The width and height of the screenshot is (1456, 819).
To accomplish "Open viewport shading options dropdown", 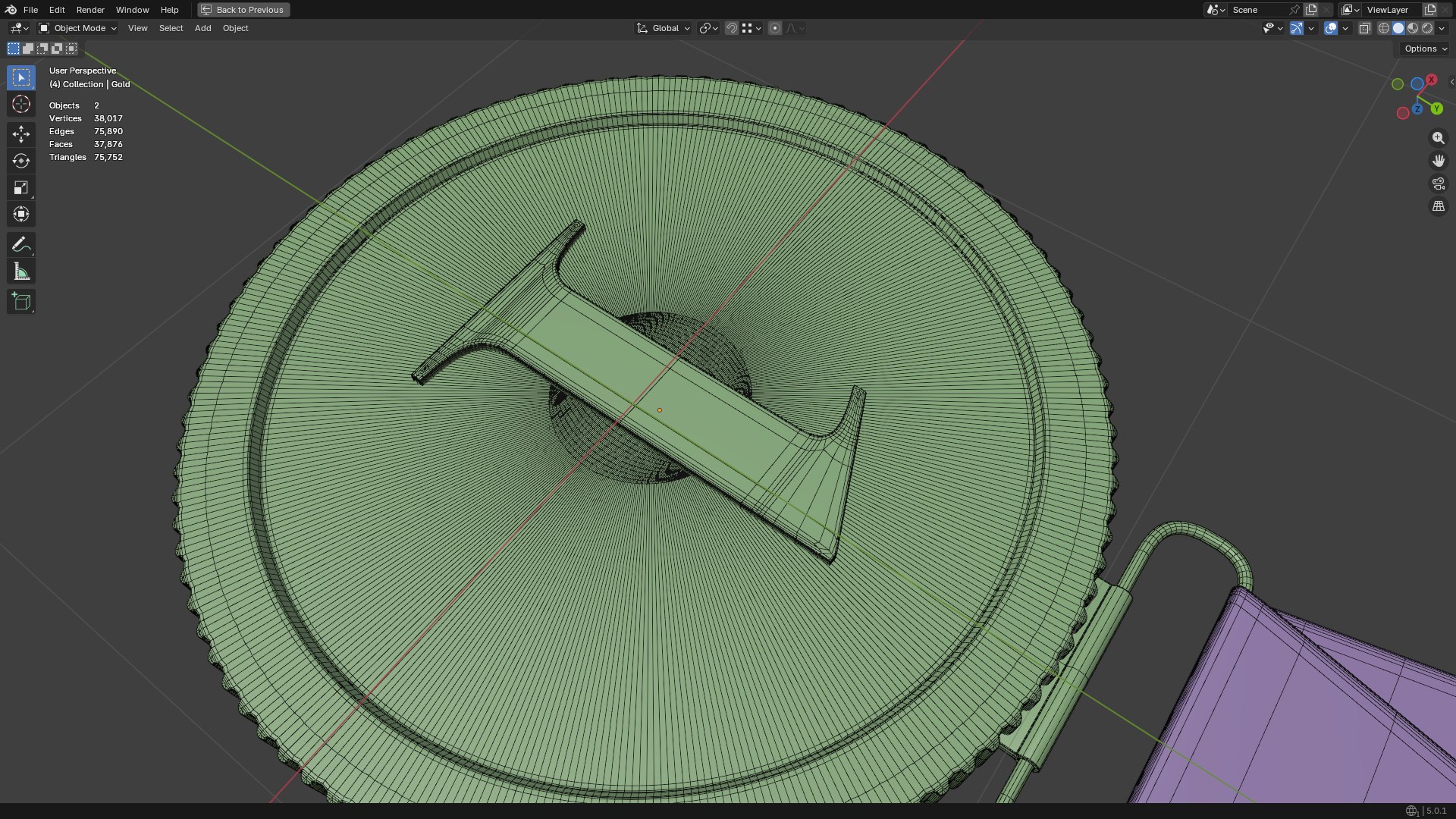I will 1442,28.
